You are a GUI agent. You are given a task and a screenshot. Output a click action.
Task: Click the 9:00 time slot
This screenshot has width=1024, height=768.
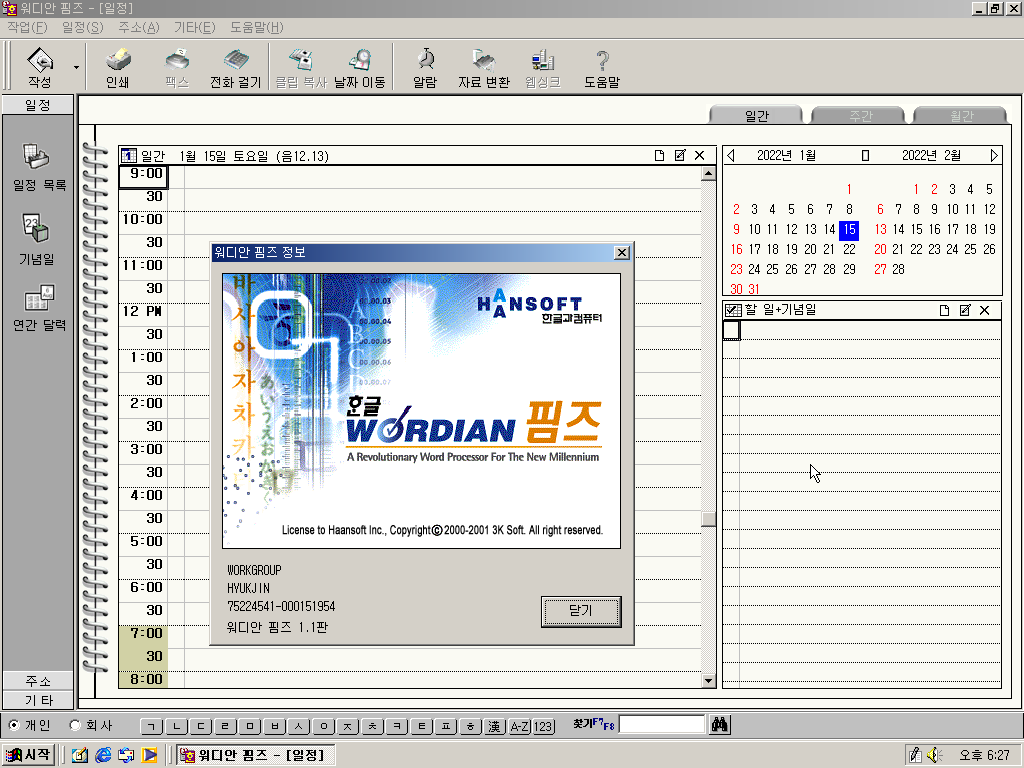click(143, 177)
